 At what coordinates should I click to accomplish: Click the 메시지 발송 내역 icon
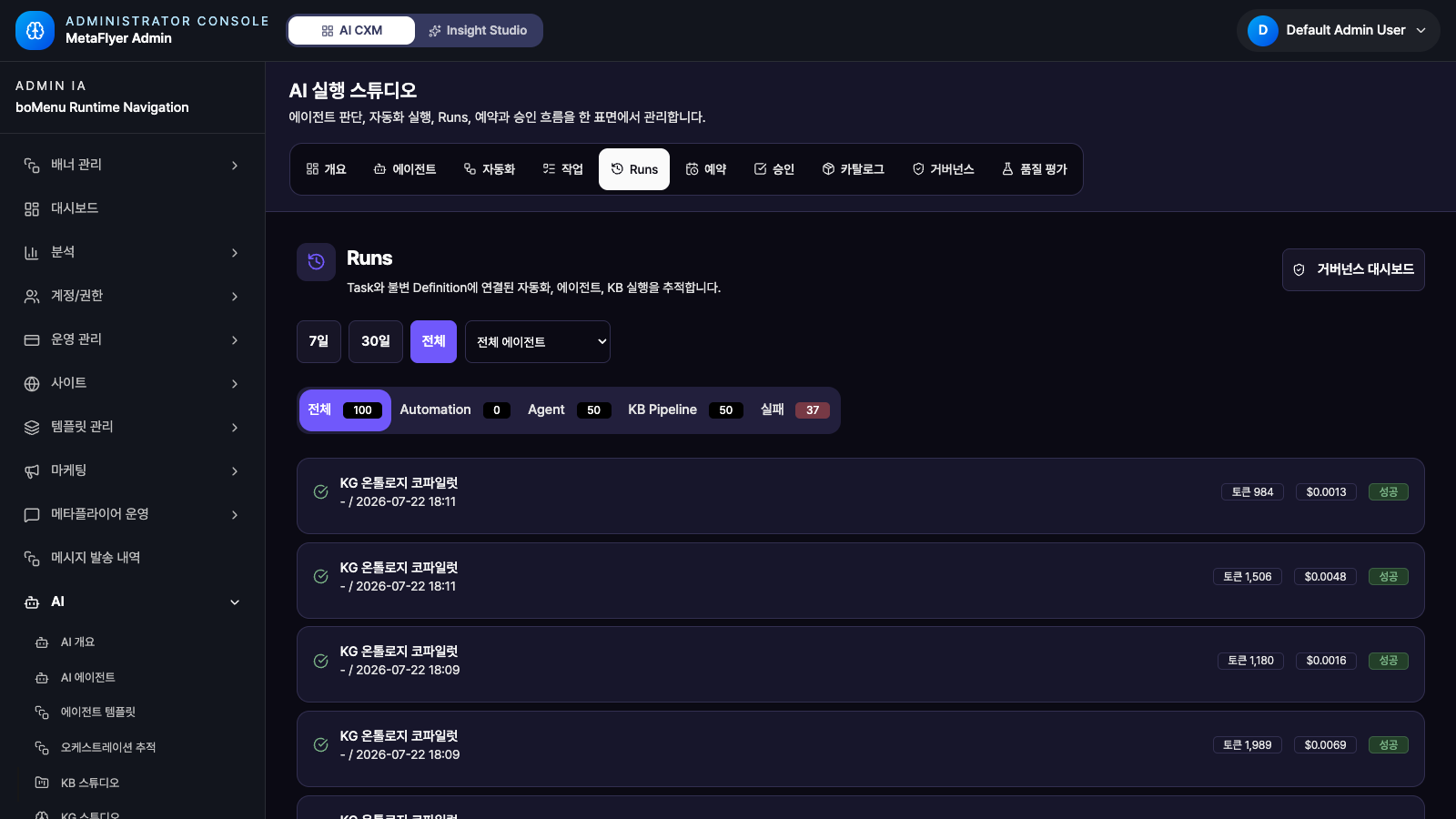pyautogui.click(x=32, y=558)
